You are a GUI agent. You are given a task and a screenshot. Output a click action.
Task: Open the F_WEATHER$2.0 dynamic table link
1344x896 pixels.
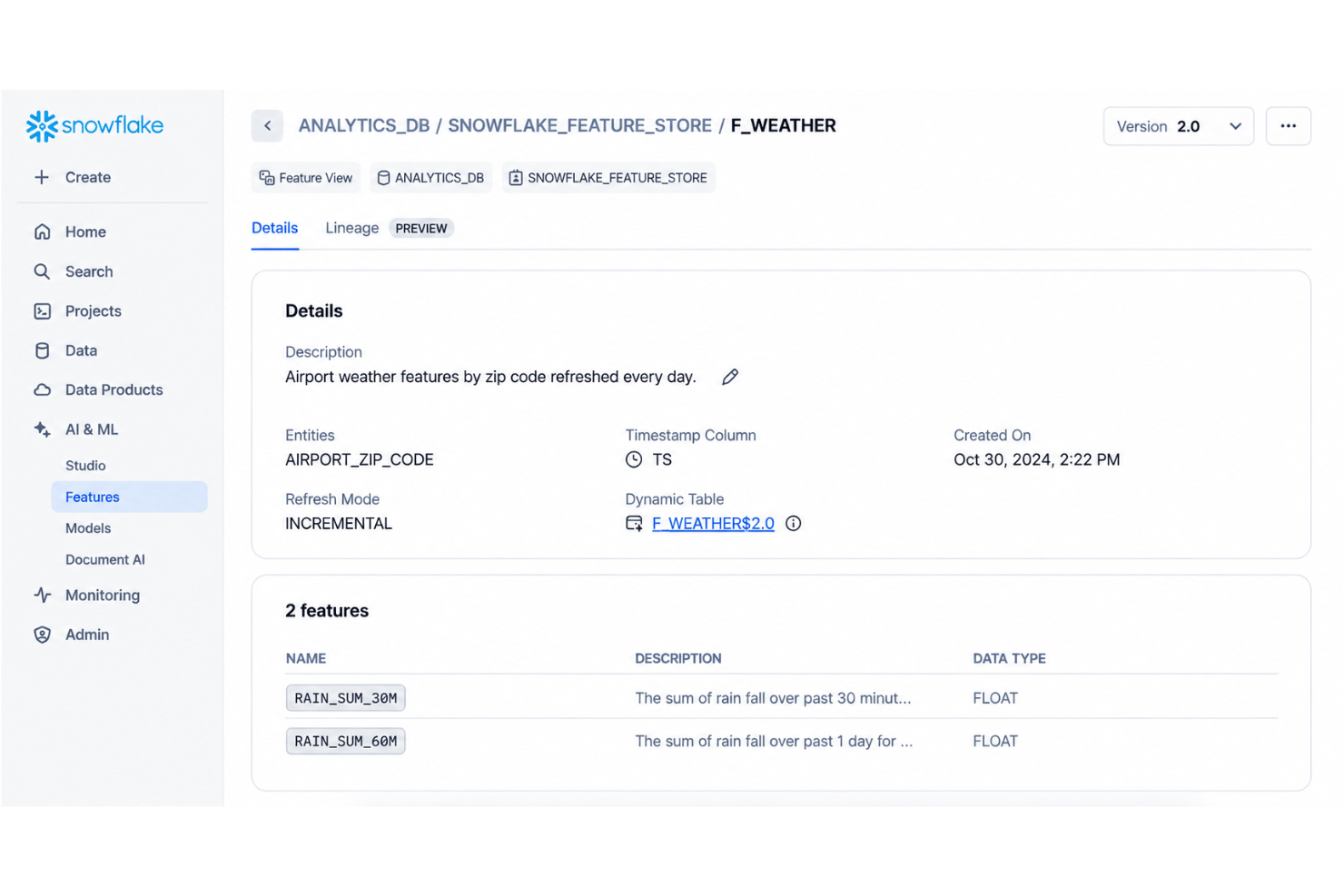713,524
